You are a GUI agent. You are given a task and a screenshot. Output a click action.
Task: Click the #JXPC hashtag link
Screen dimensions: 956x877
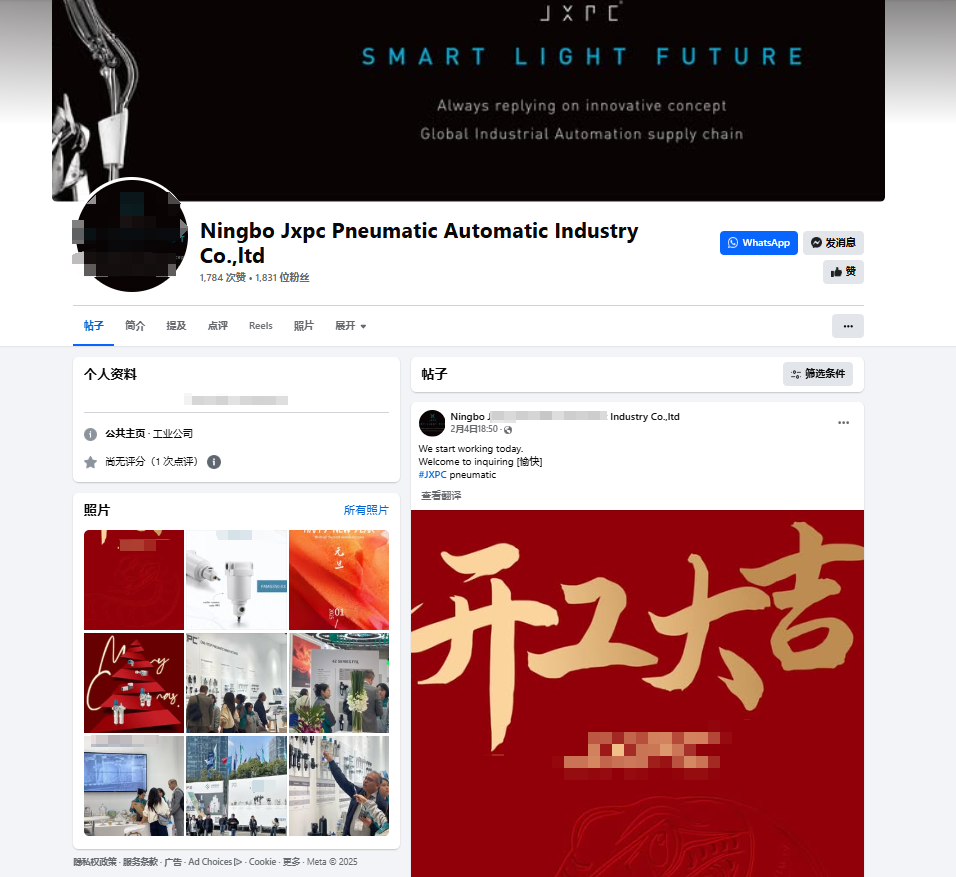(432, 474)
